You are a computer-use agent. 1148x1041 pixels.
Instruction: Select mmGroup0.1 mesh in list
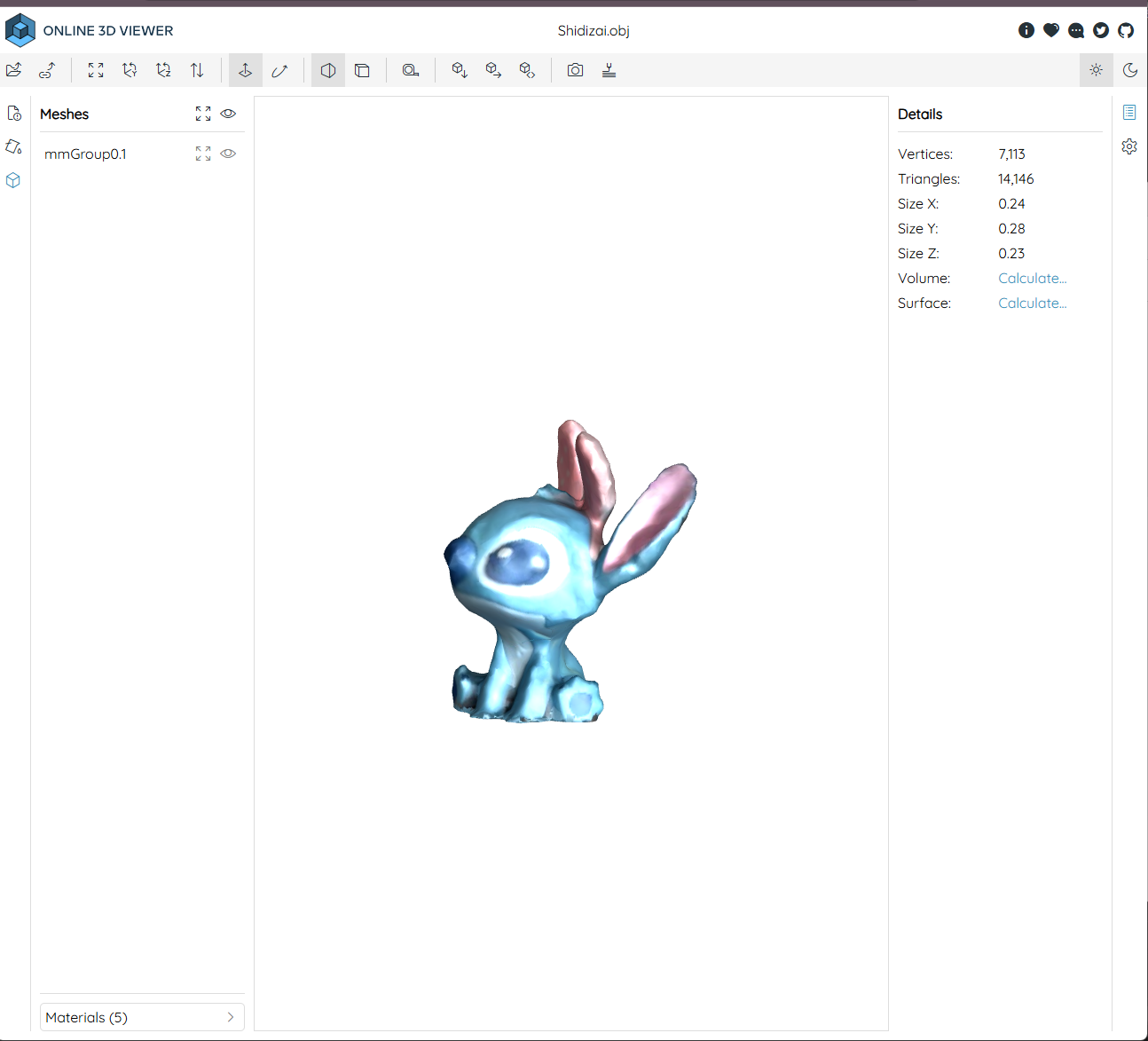pyautogui.click(x=85, y=154)
